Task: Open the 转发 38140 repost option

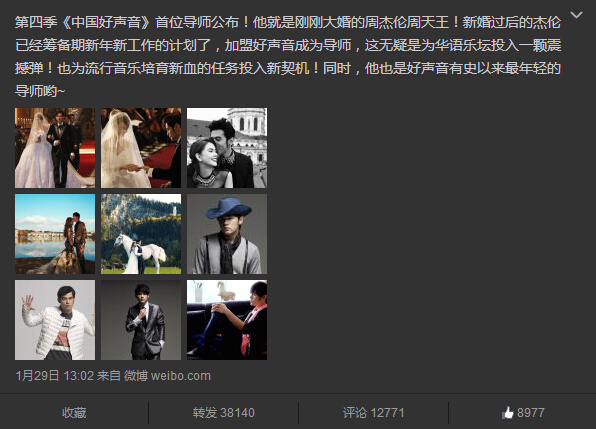Action: 224,413
